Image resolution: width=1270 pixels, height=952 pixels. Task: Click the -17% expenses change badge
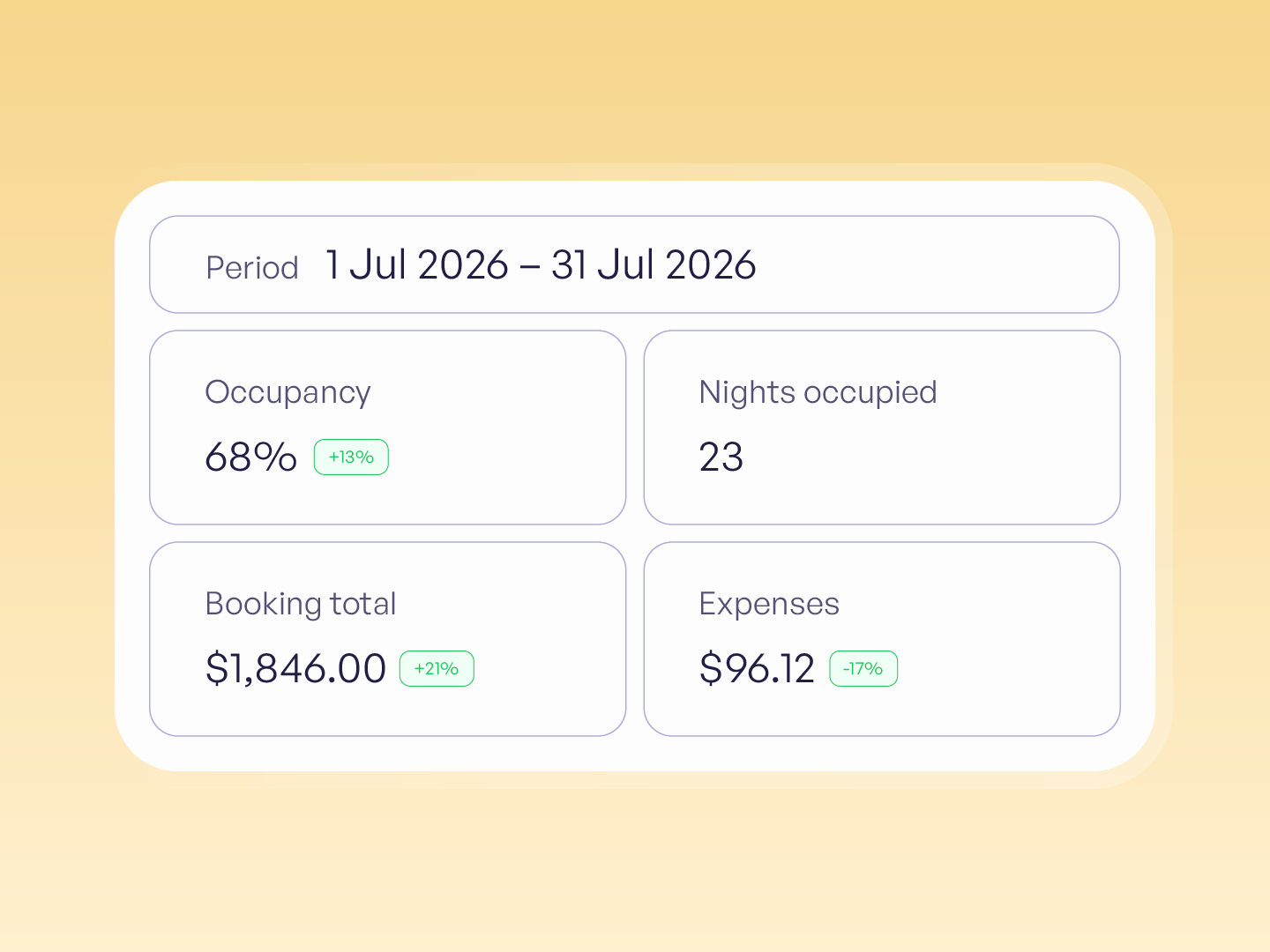click(x=863, y=668)
